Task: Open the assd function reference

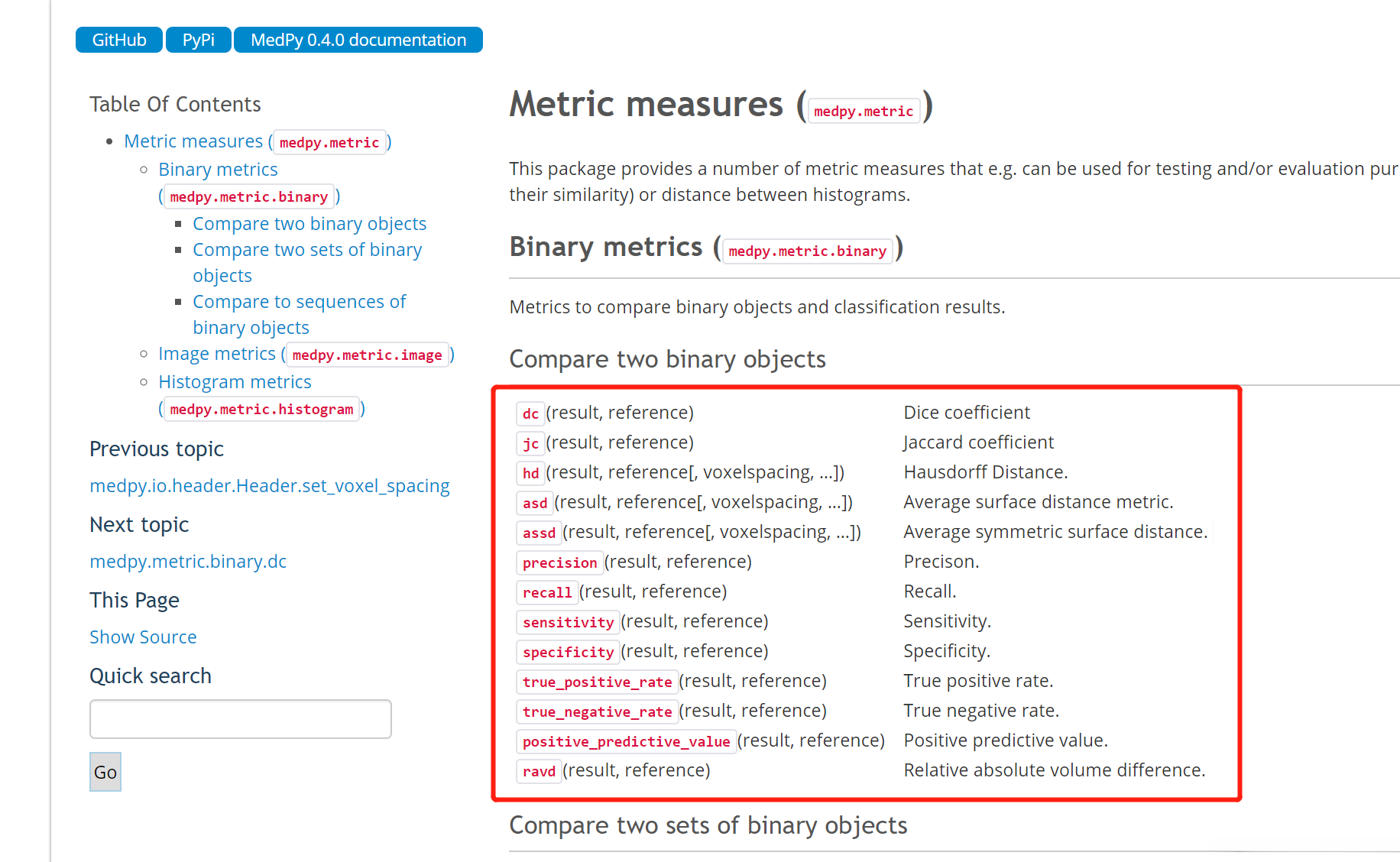Action: coord(539,533)
